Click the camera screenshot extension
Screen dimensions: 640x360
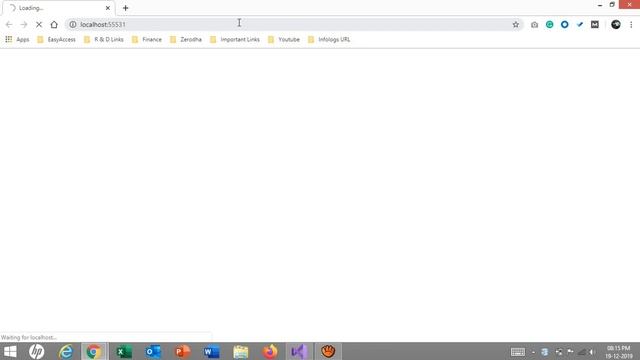pyautogui.click(x=534, y=24)
